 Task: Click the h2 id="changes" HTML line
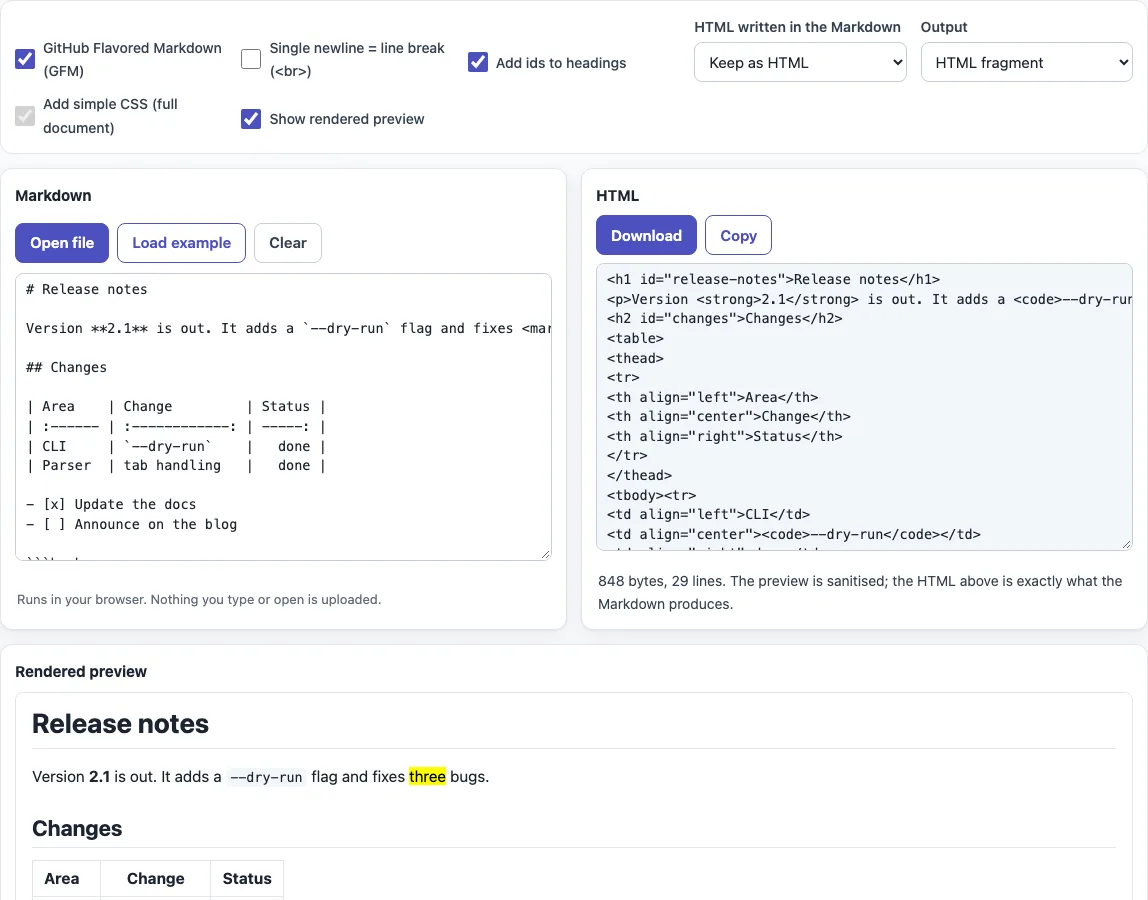tap(725, 319)
